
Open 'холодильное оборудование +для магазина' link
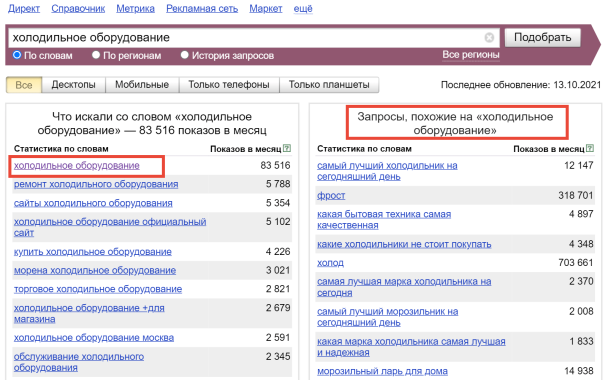(89, 313)
